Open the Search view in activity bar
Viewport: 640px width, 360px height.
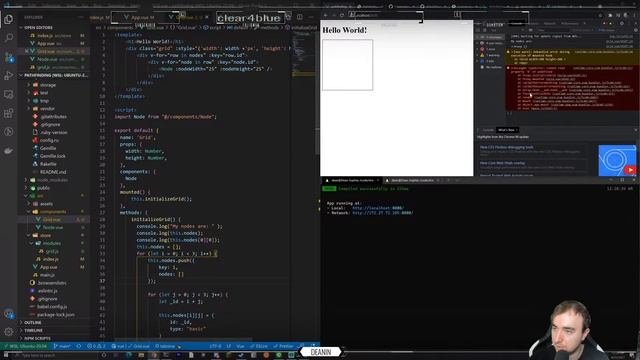8,38
